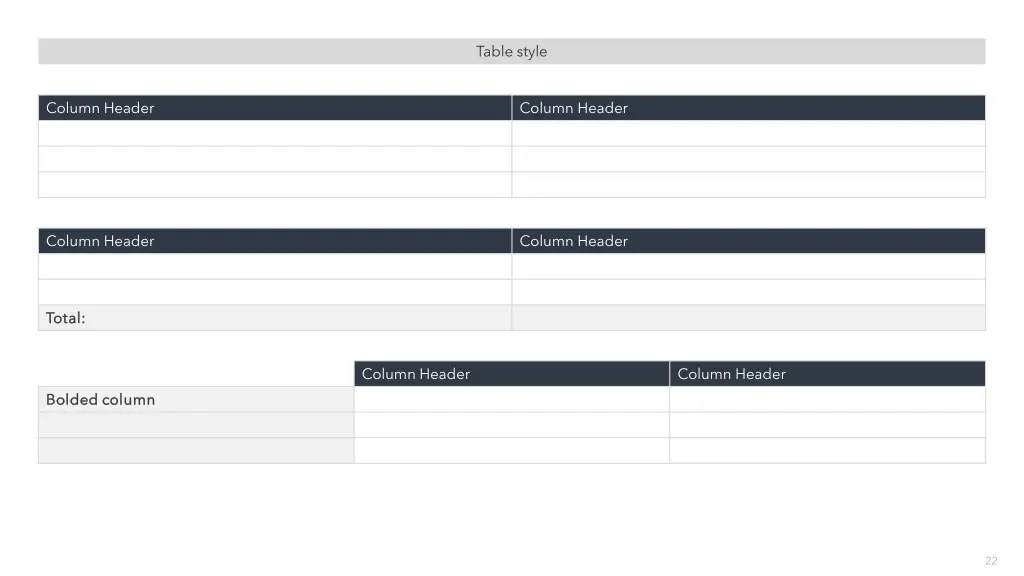Click first white row under second table's left header
Screen dimensions: 1024x576
coord(275,266)
